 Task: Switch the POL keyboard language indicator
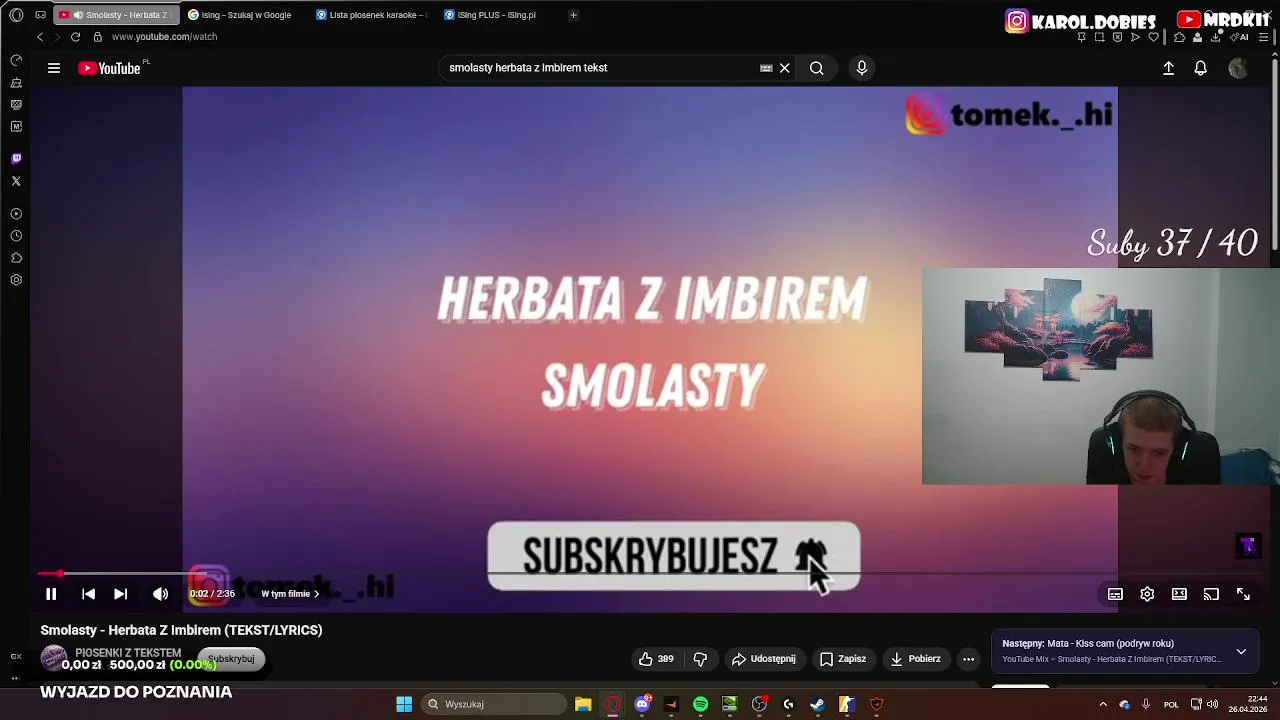pyautogui.click(x=1171, y=704)
